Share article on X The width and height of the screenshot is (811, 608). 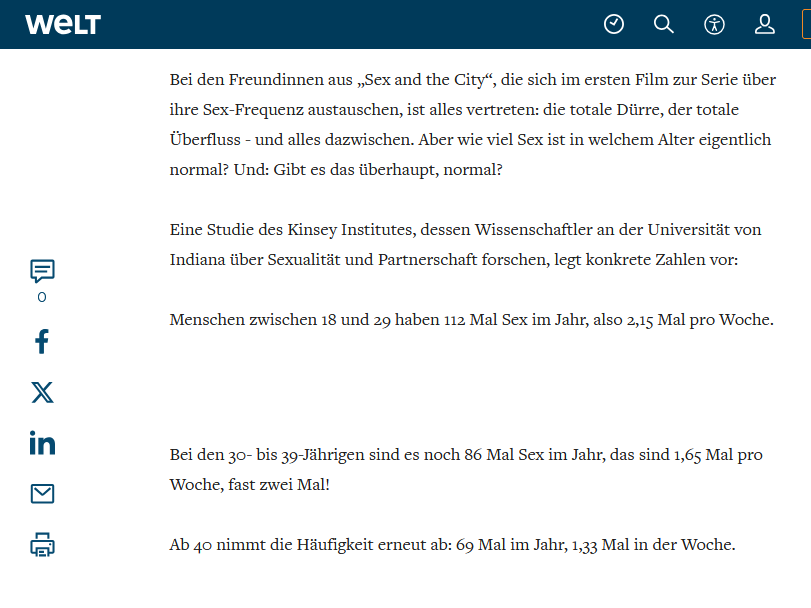point(42,392)
